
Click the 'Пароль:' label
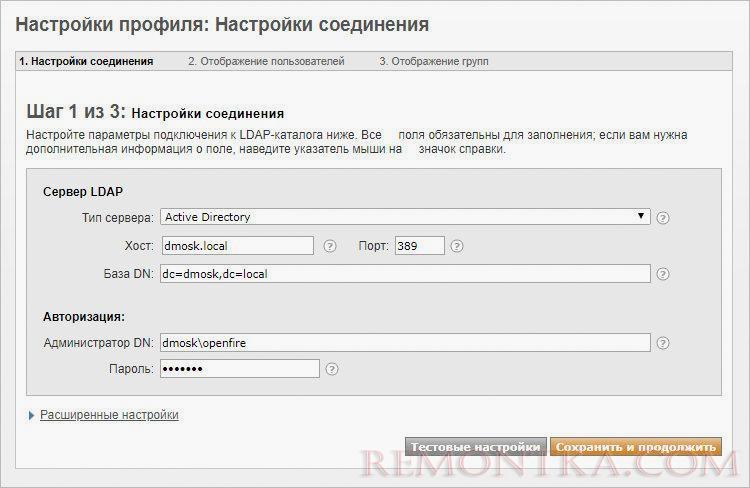point(132,369)
